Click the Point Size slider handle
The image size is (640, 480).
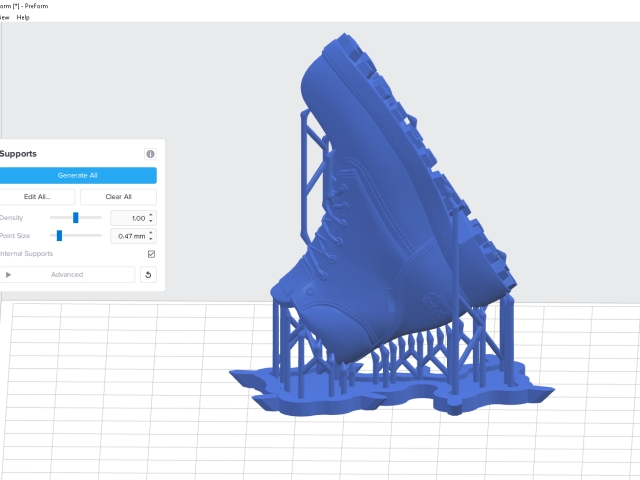pyautogui.click(x=59, y=236)
